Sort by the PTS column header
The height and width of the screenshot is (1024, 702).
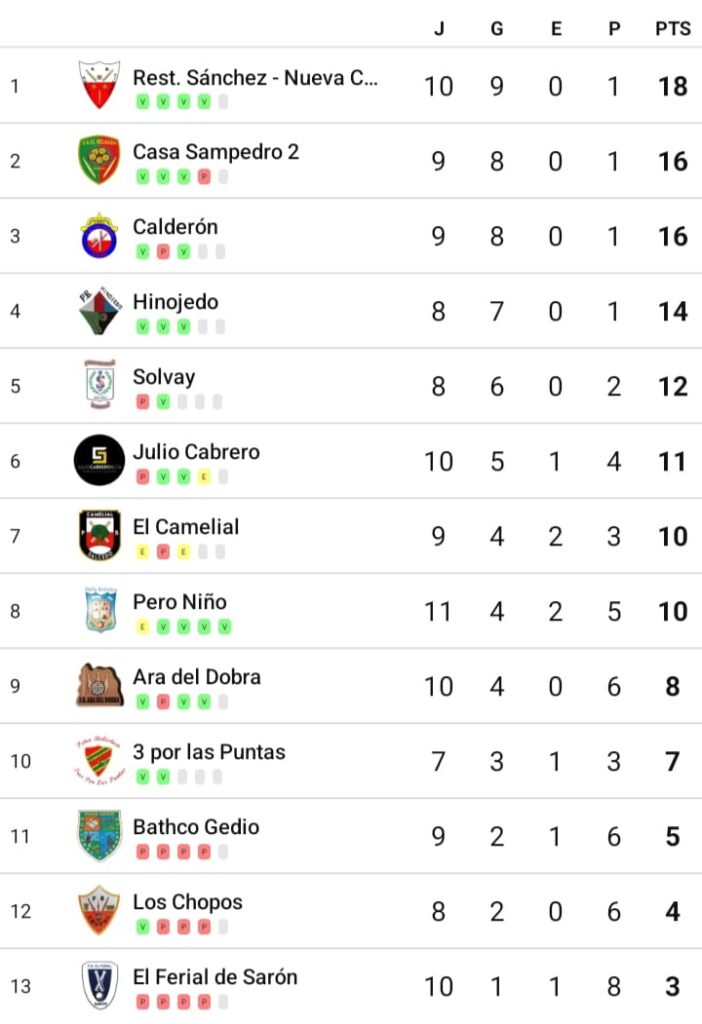pos(673,29)
